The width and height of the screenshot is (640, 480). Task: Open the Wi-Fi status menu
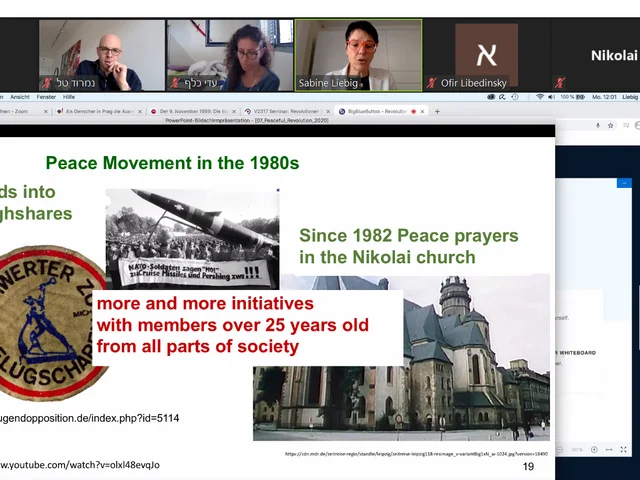pos(540,97)
